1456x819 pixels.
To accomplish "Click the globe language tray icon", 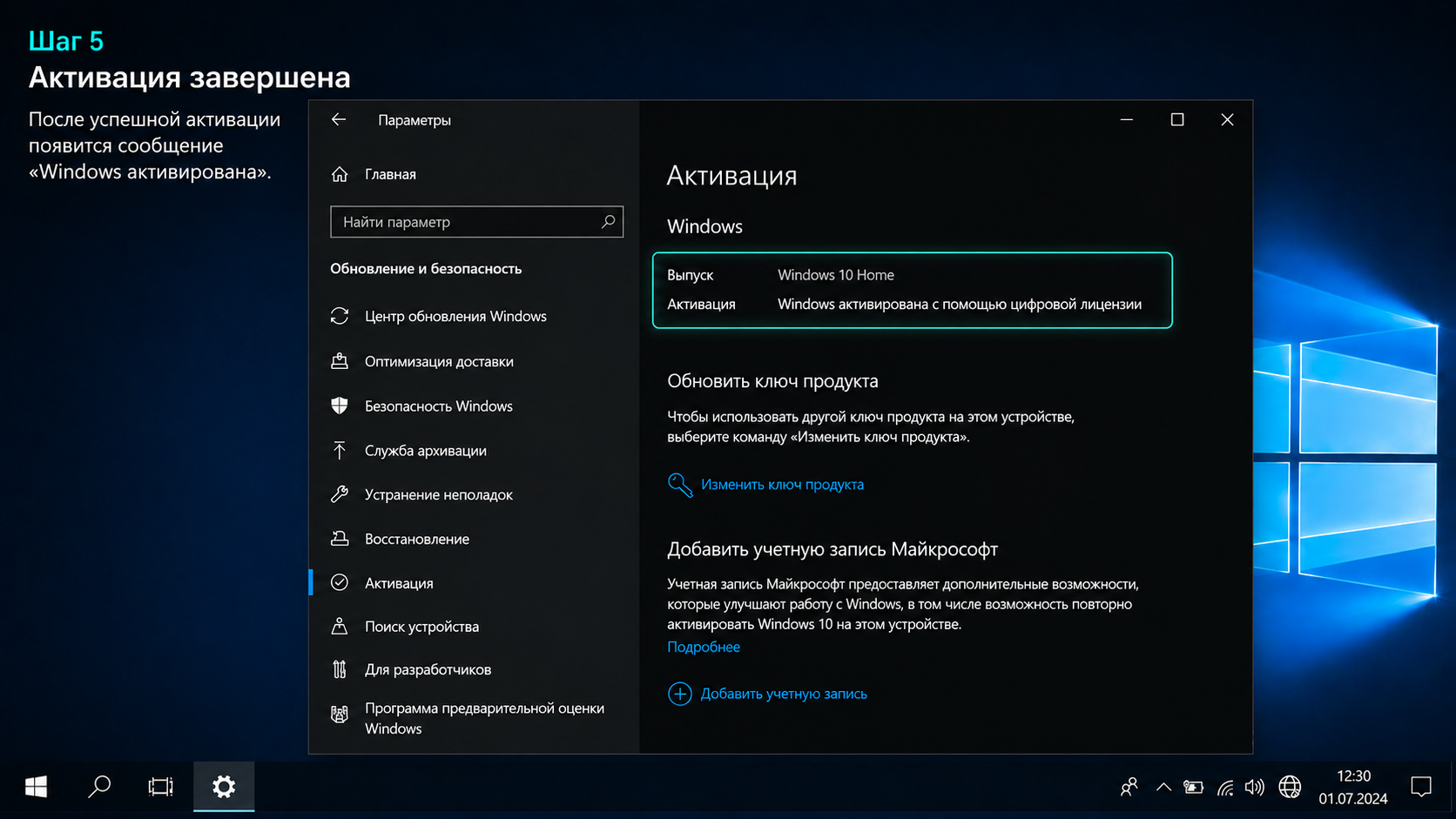I will tap(1290, 788).
